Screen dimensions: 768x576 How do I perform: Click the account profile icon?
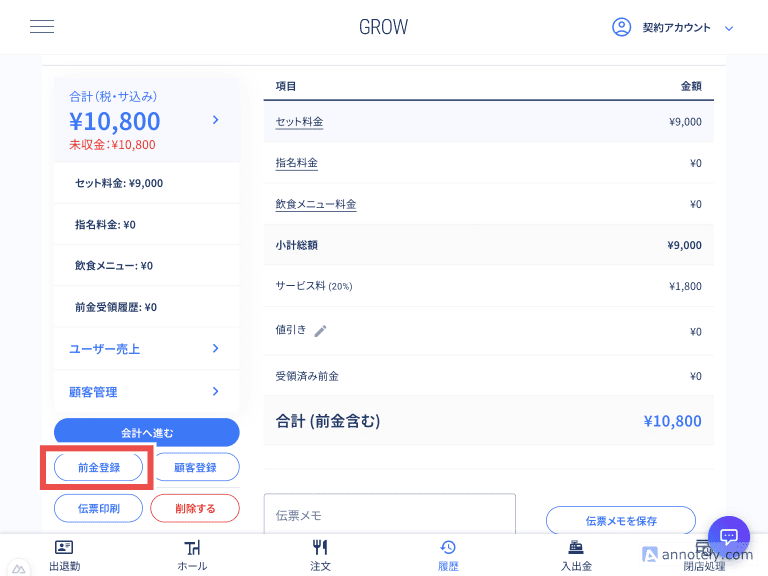[x=621, y=27]
